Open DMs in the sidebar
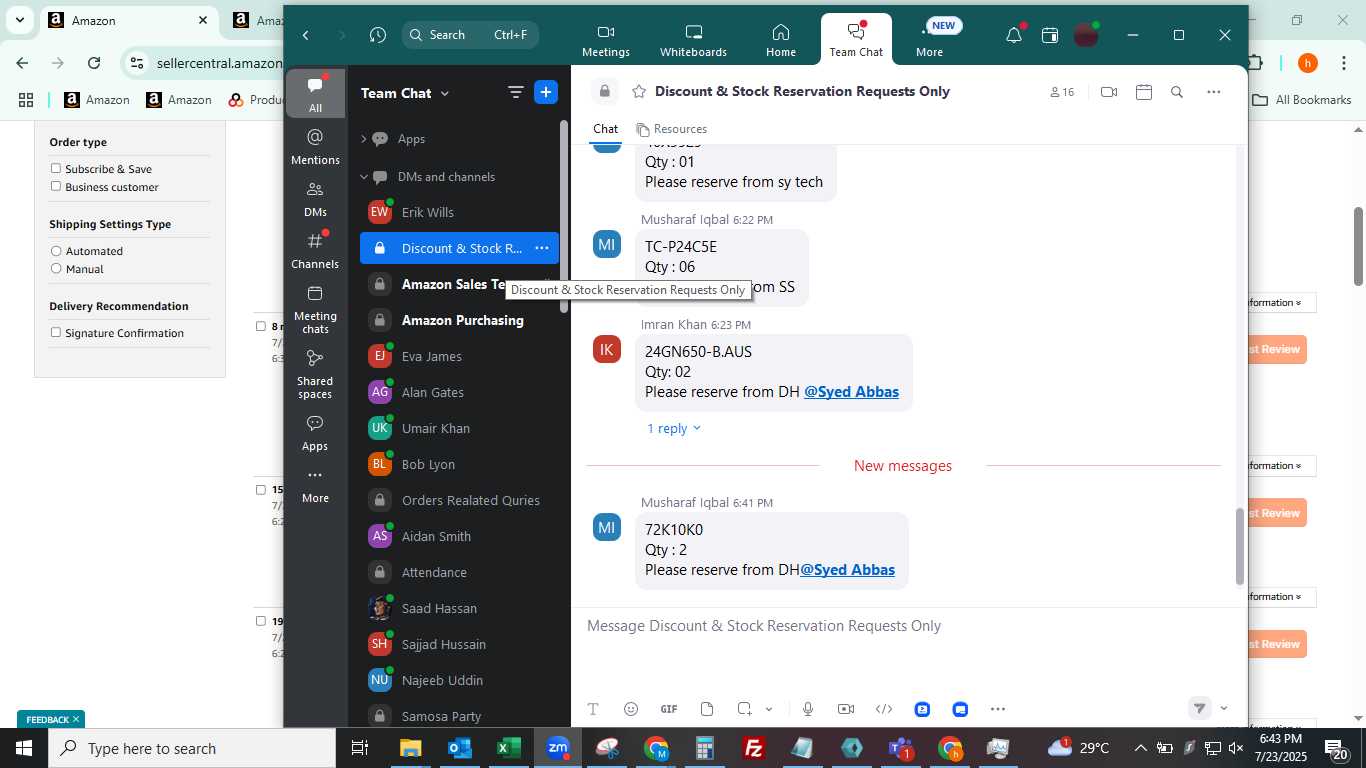The width and height of the screenshot is (1366, 768). pyautogui.click(x=315, y=199)
